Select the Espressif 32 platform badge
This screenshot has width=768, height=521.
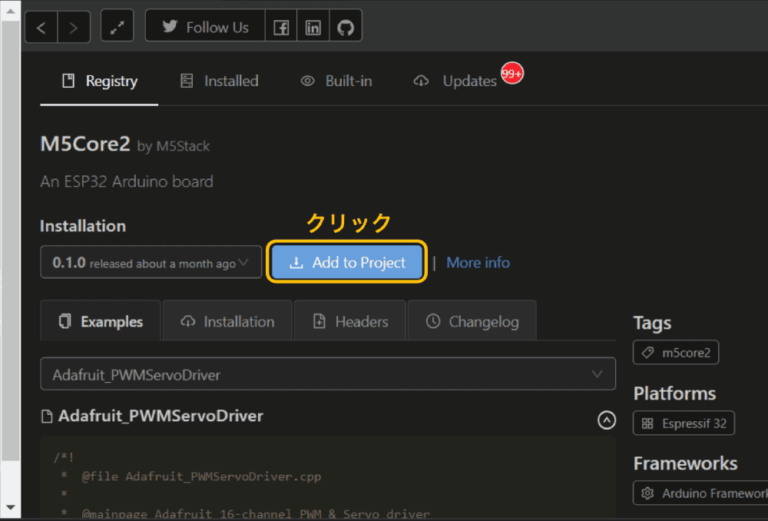(x=684, y=423)
